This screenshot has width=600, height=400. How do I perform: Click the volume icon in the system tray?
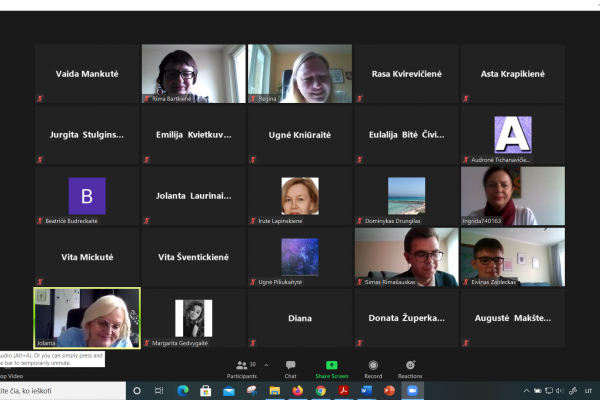pos(560,391)
